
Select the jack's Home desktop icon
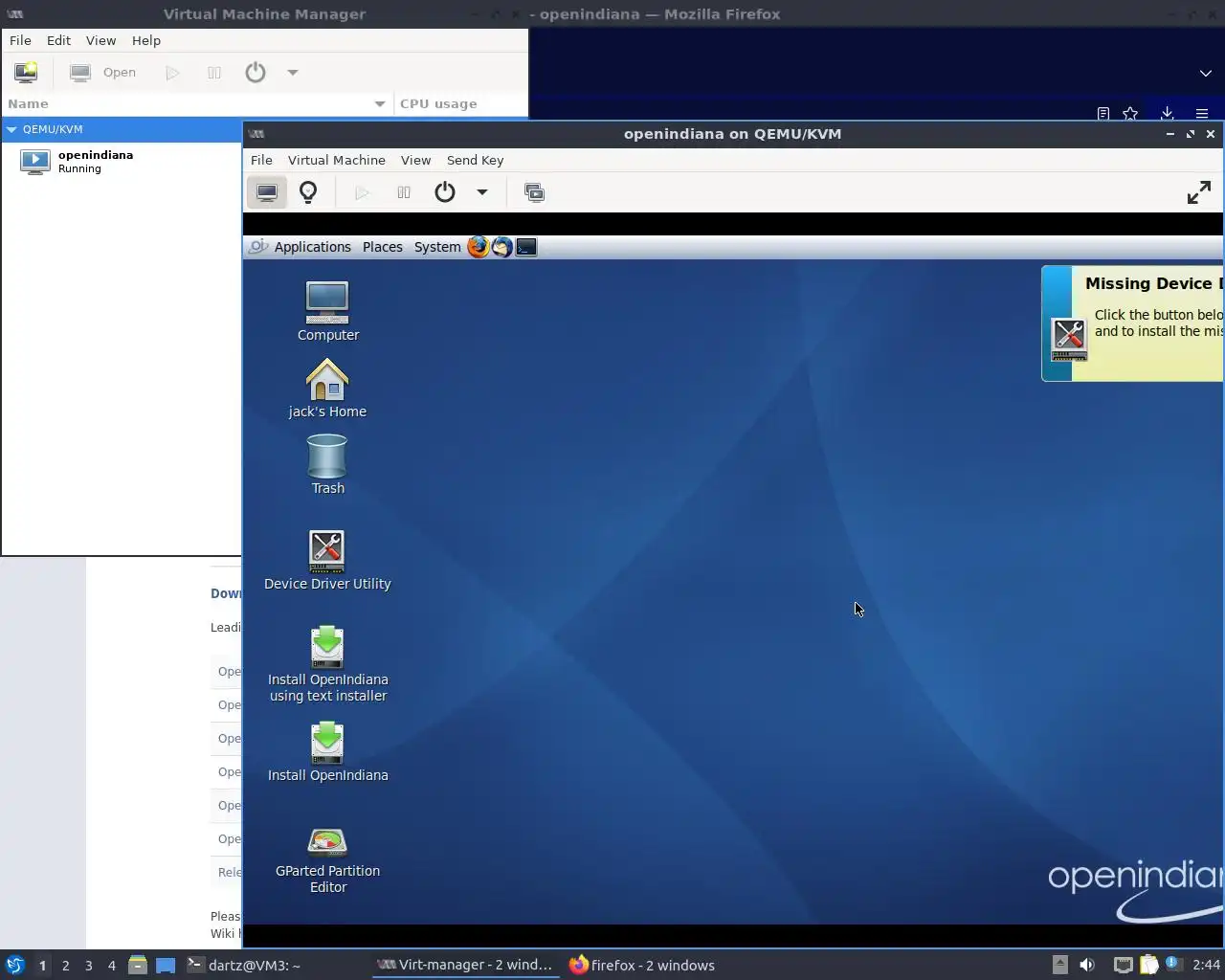(x=327, y=388)
